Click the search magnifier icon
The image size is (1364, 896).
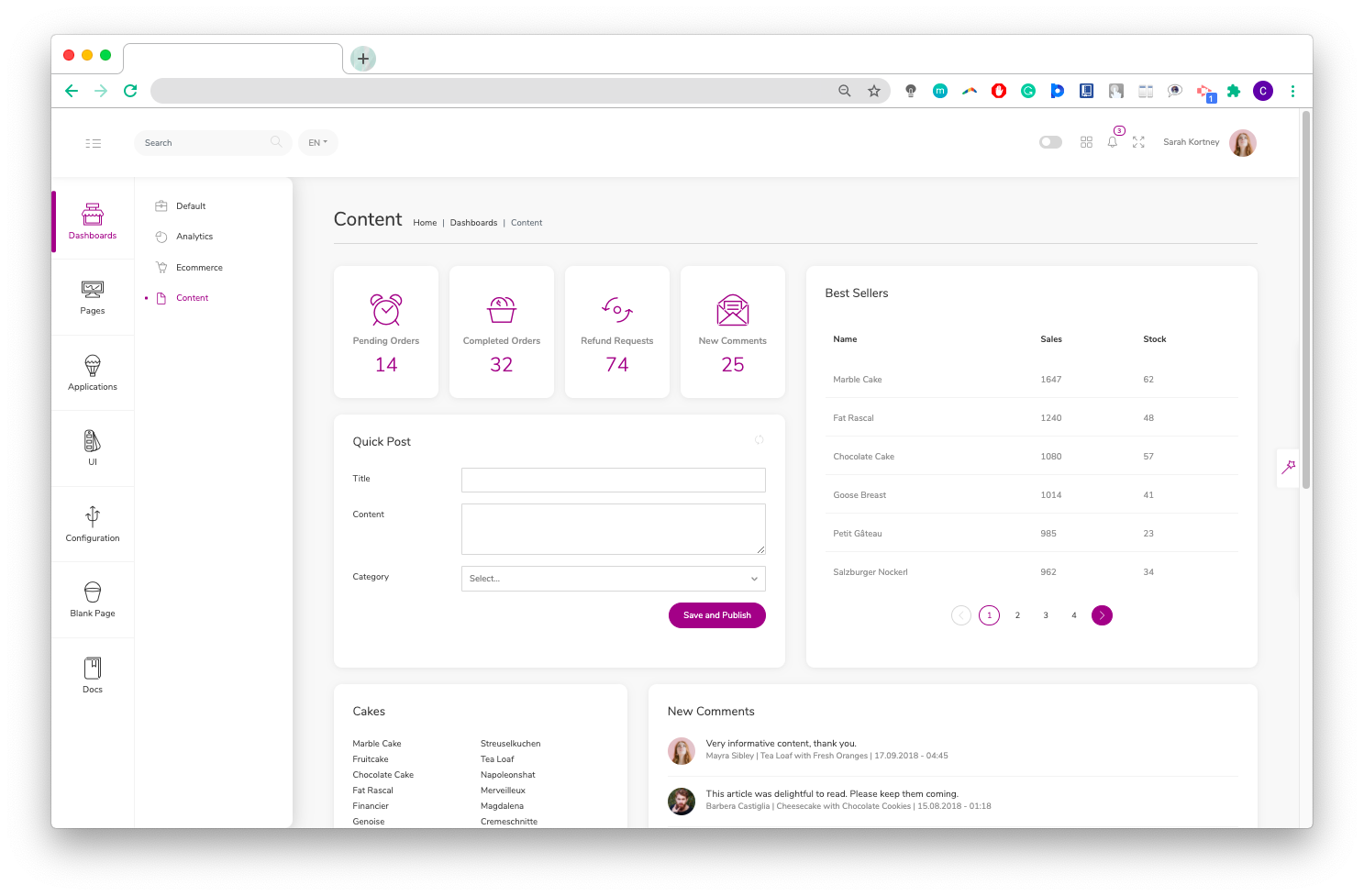point(276,142)
